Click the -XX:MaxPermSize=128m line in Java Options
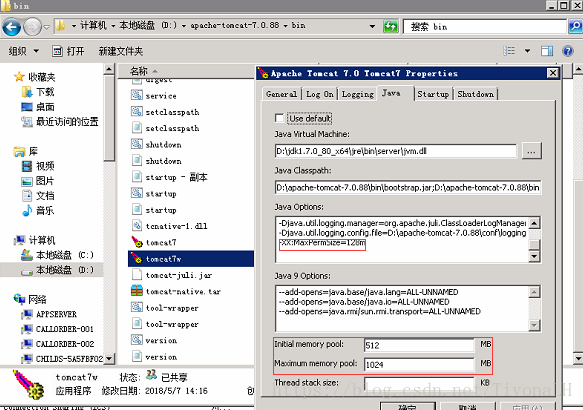This screenshot has width=583, height=410. tap(322, 243)
